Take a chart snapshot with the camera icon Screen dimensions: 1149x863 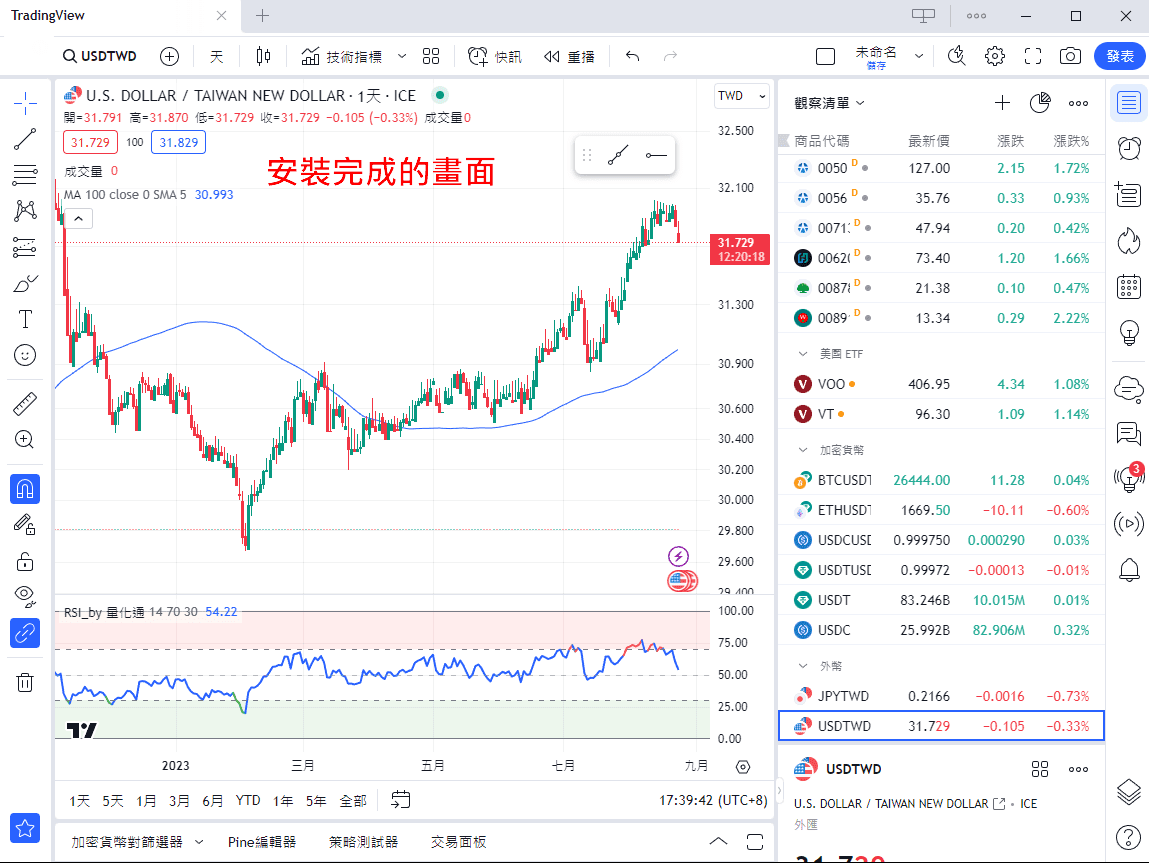tap(1070, 56)
